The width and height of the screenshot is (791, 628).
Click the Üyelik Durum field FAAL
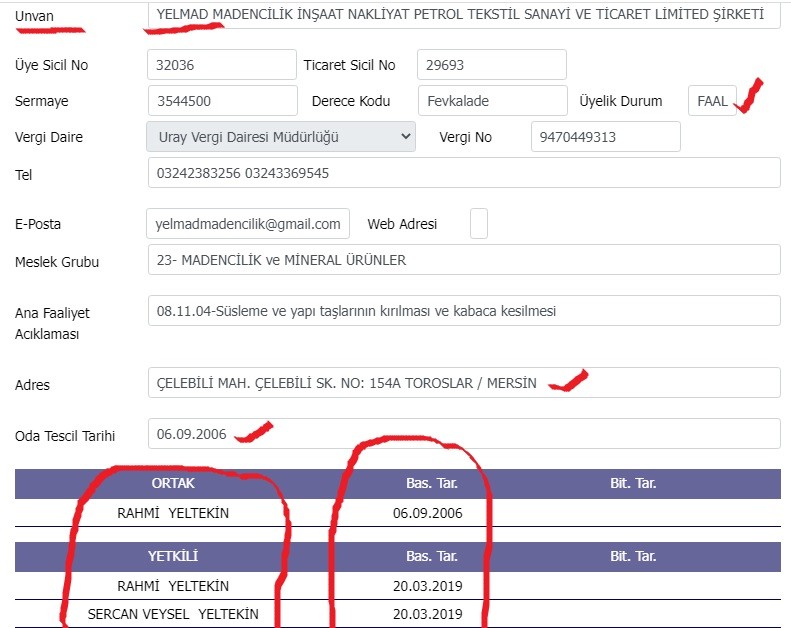tap(712, 101)
